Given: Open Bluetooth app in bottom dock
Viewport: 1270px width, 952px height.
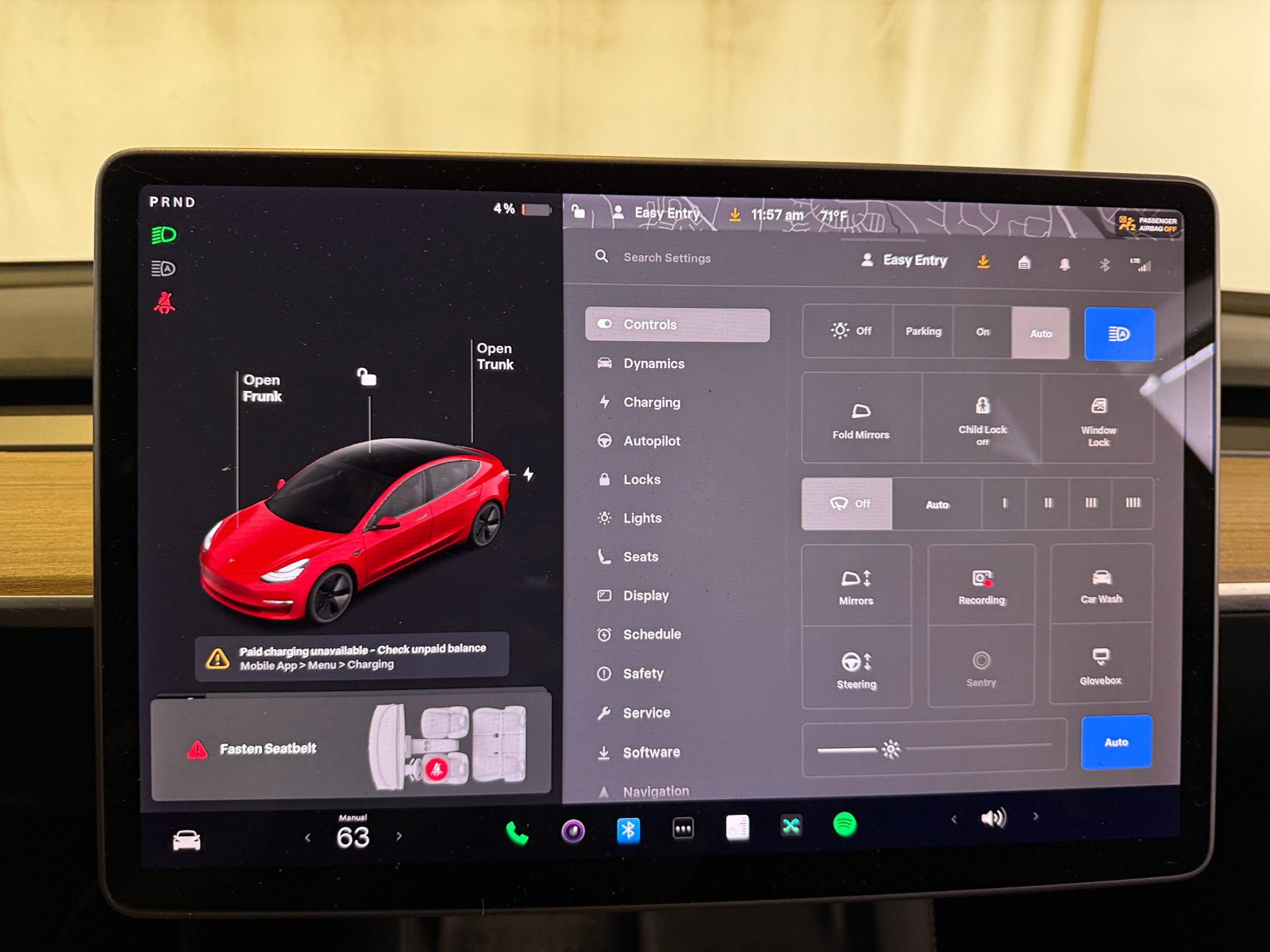Looking at the screenshot, I should click(628, 830).
